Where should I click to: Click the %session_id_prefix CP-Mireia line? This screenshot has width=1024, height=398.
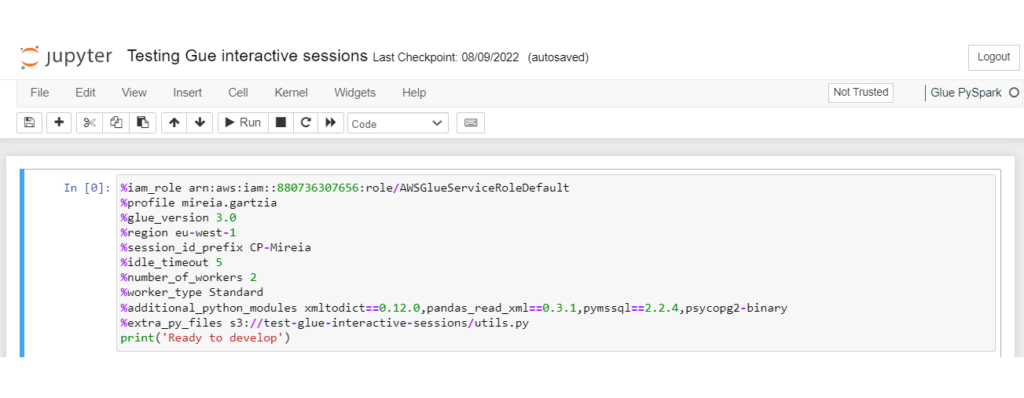coord(216,248)
